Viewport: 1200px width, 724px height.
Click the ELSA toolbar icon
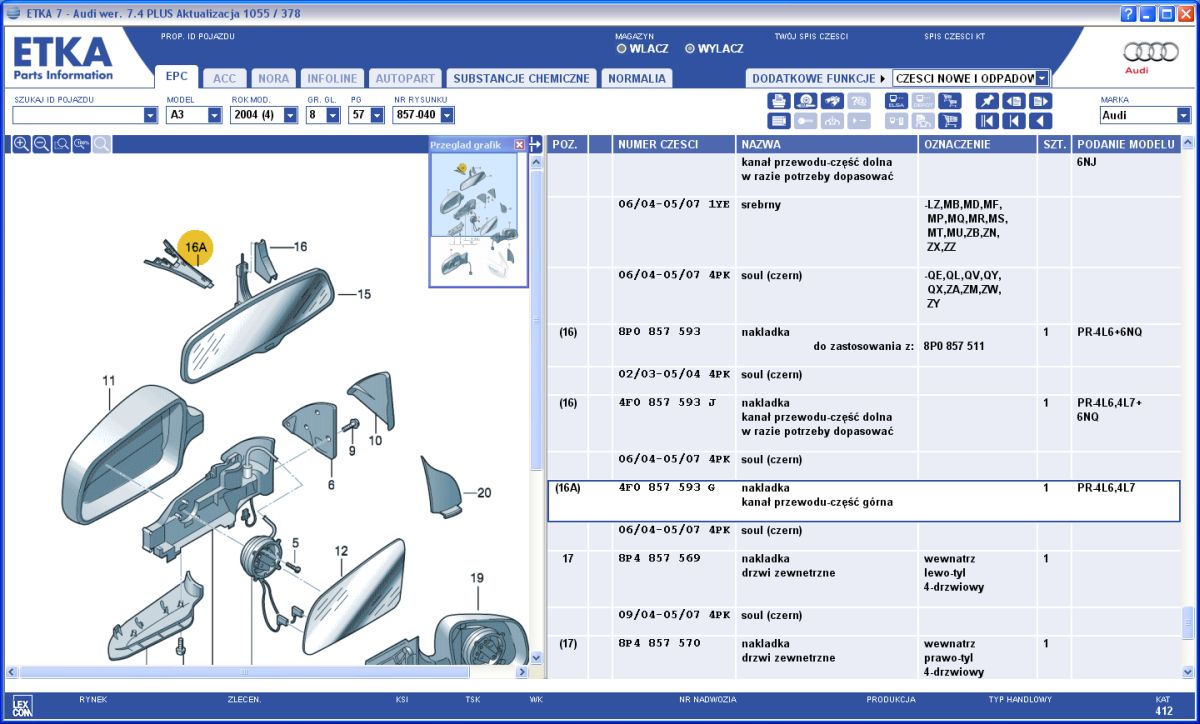coord(896,101)
